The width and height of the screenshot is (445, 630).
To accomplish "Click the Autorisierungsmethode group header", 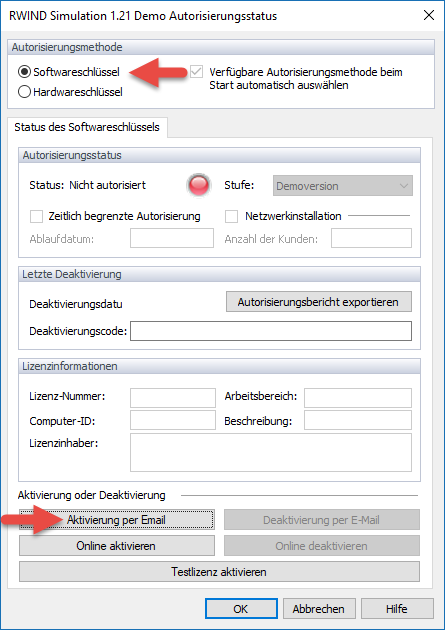I will click(221, 47).
